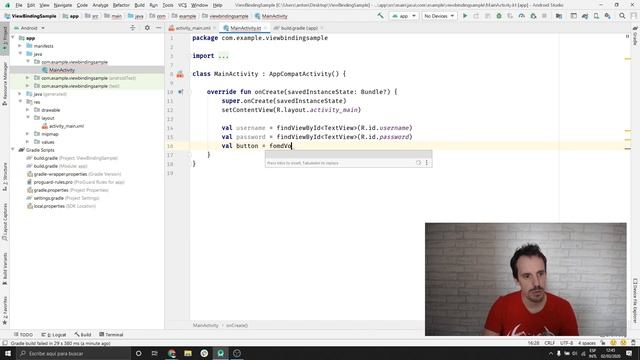
Task: Open the TODO tool window
Action: [x=23, y=334]
